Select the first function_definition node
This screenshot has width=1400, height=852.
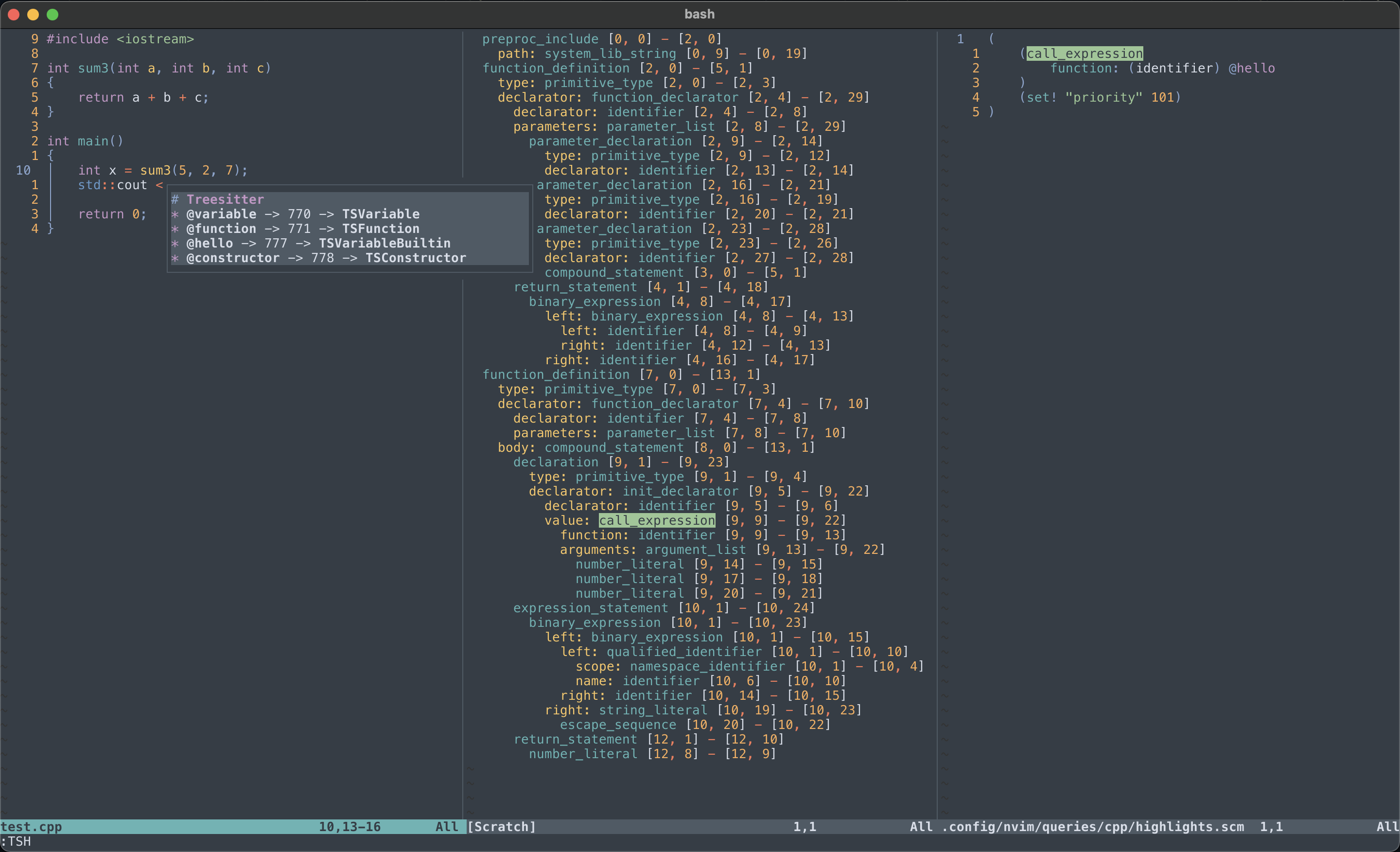click(556, 68)
